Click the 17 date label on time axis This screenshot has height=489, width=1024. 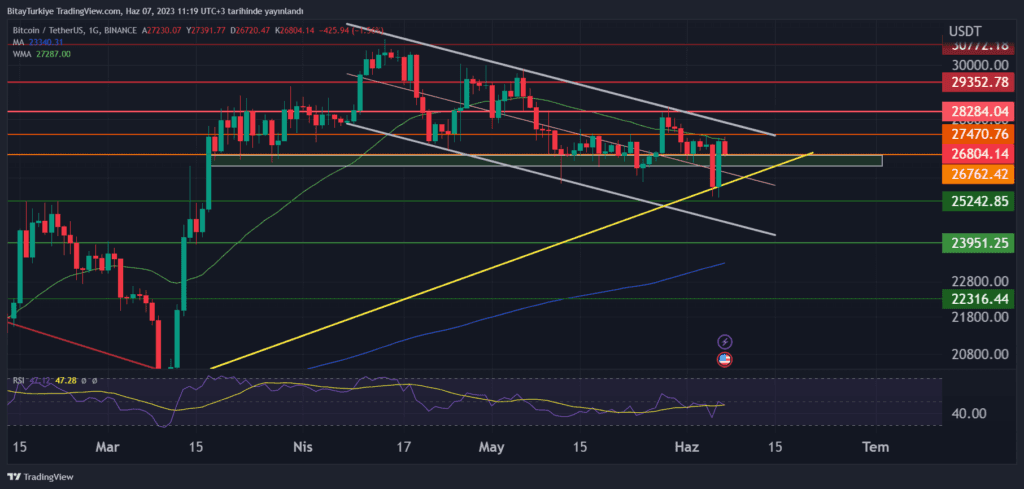tap(404, 447)
